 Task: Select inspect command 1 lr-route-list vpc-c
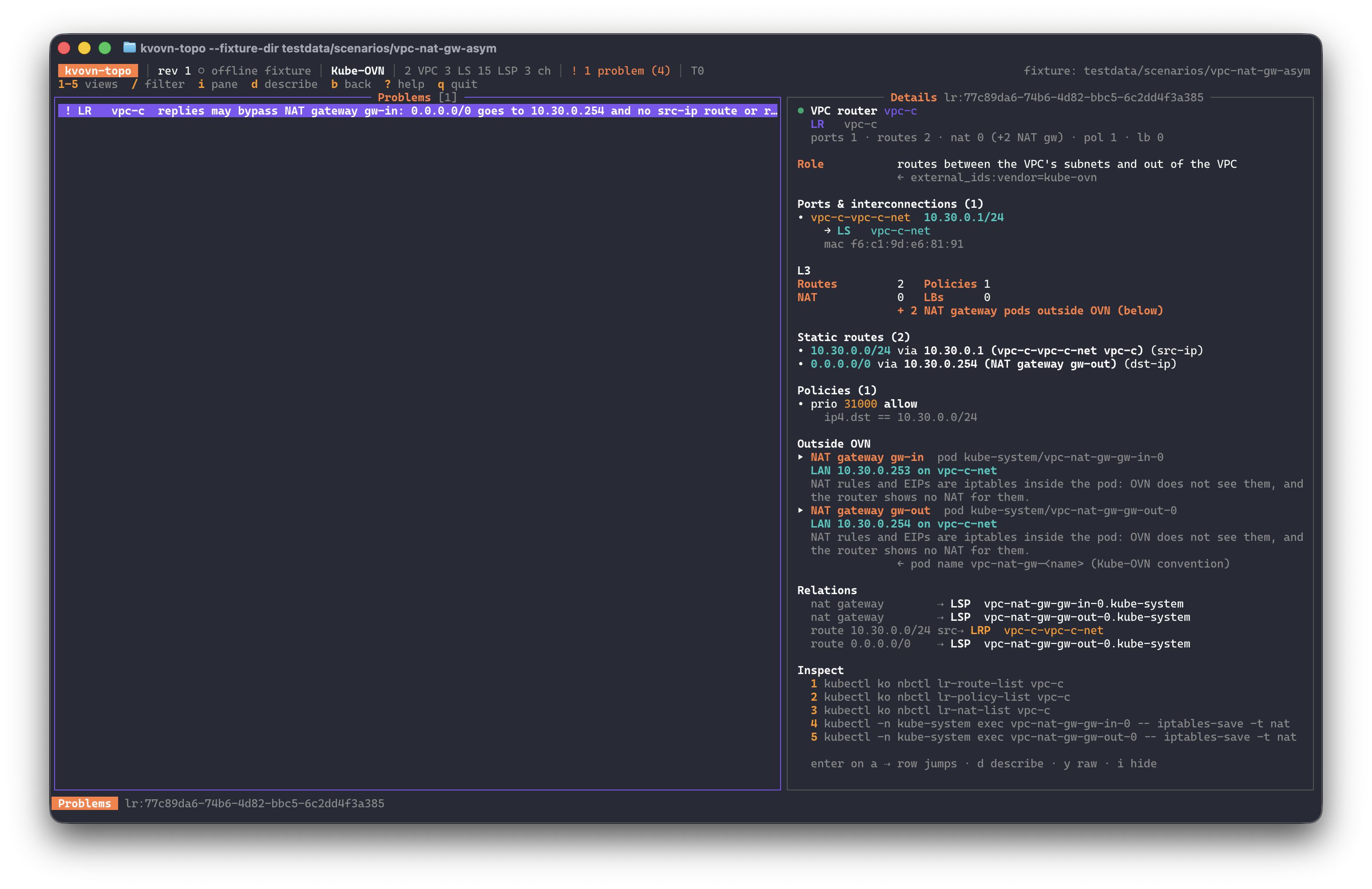click(x=937, y=683)
